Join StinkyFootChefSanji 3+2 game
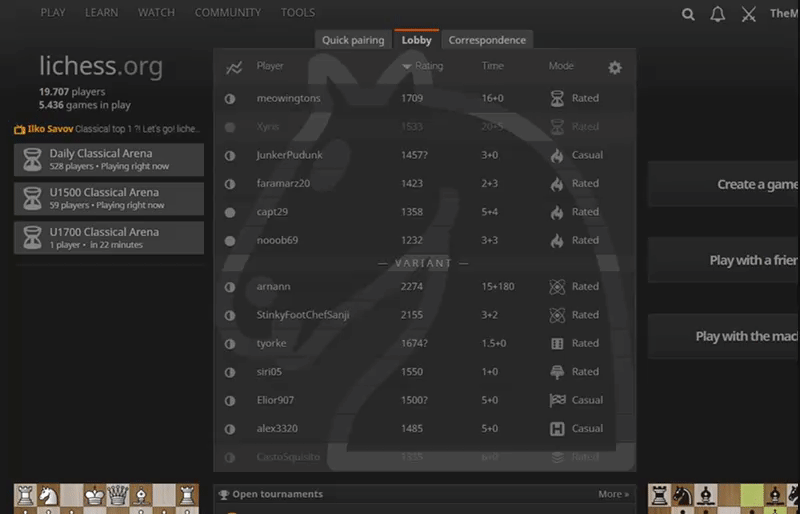This screenshot has height=514, width=800. [x=424, y=315]
